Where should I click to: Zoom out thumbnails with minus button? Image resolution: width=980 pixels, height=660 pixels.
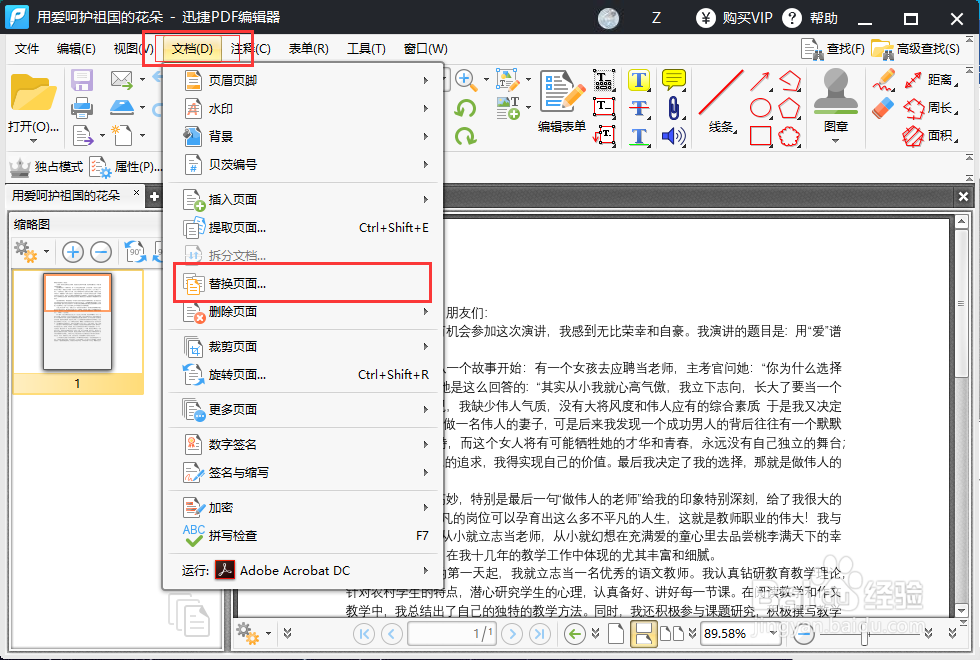pyautogui.click(x=101, y=252)
